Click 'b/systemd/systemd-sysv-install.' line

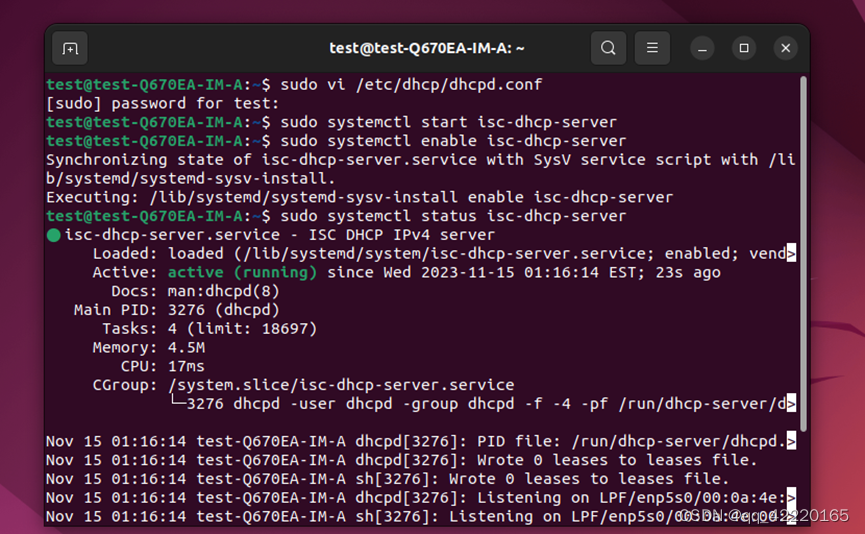coord(191,178)
